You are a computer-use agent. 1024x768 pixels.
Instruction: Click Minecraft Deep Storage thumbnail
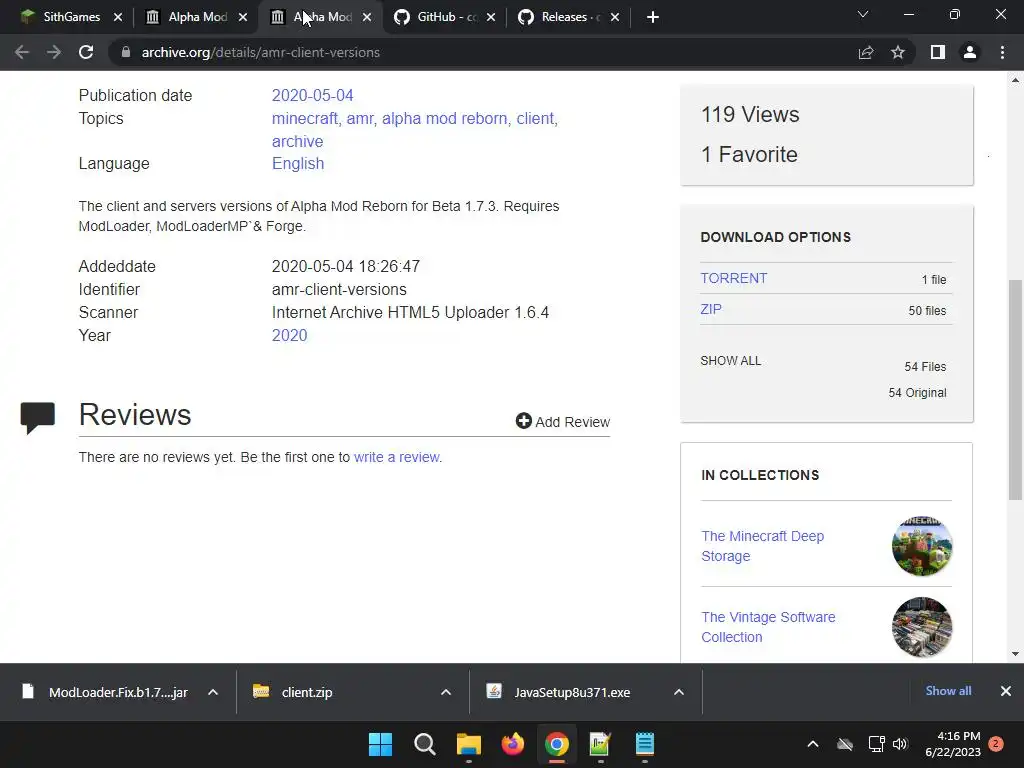[921, 546]
